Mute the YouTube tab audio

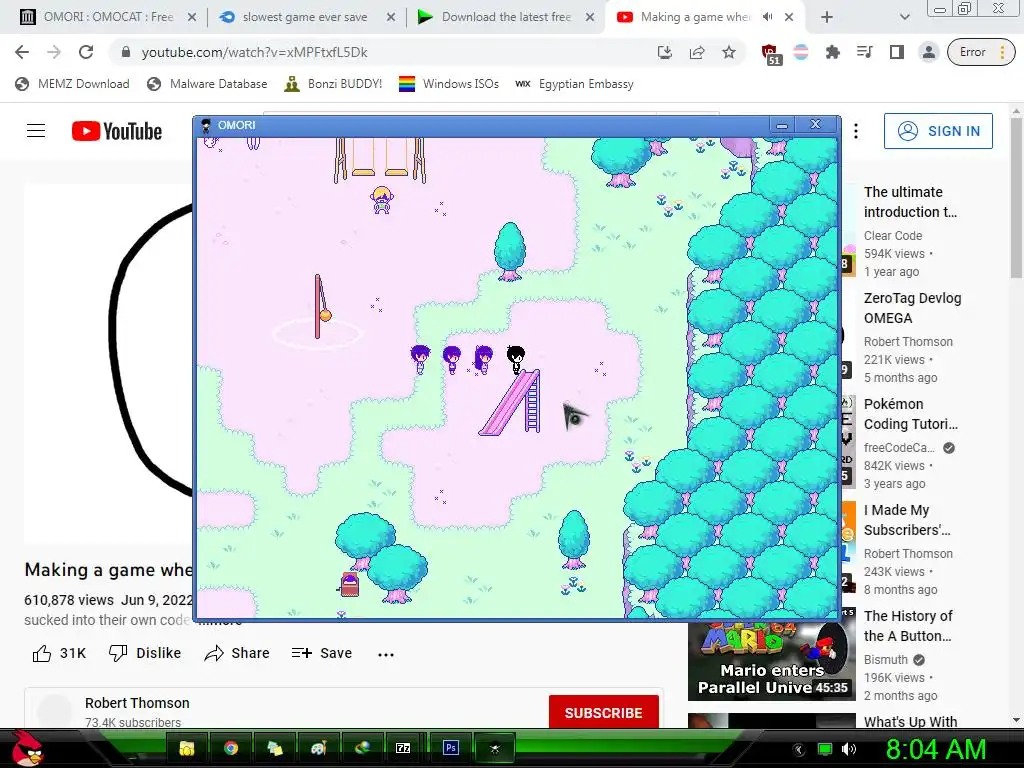click(767, 17)
